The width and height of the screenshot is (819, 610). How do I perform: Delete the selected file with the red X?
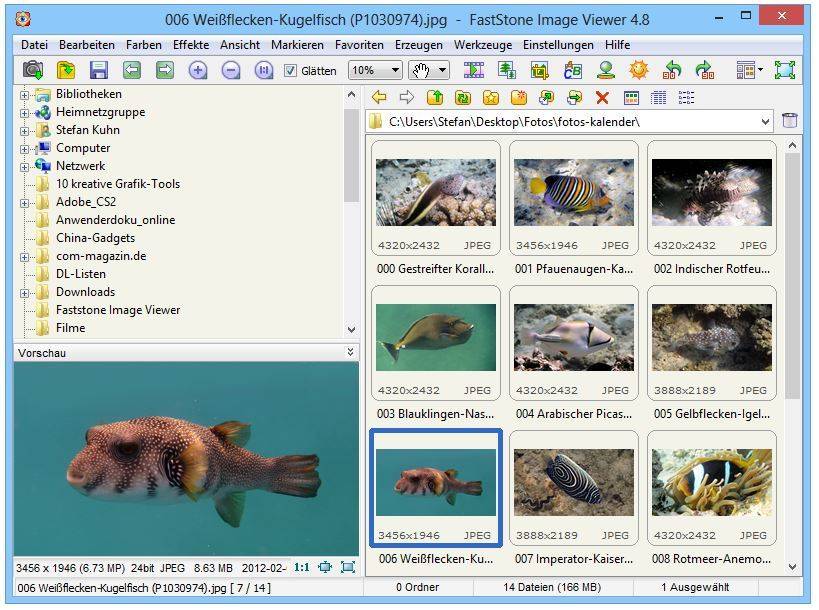602,97
